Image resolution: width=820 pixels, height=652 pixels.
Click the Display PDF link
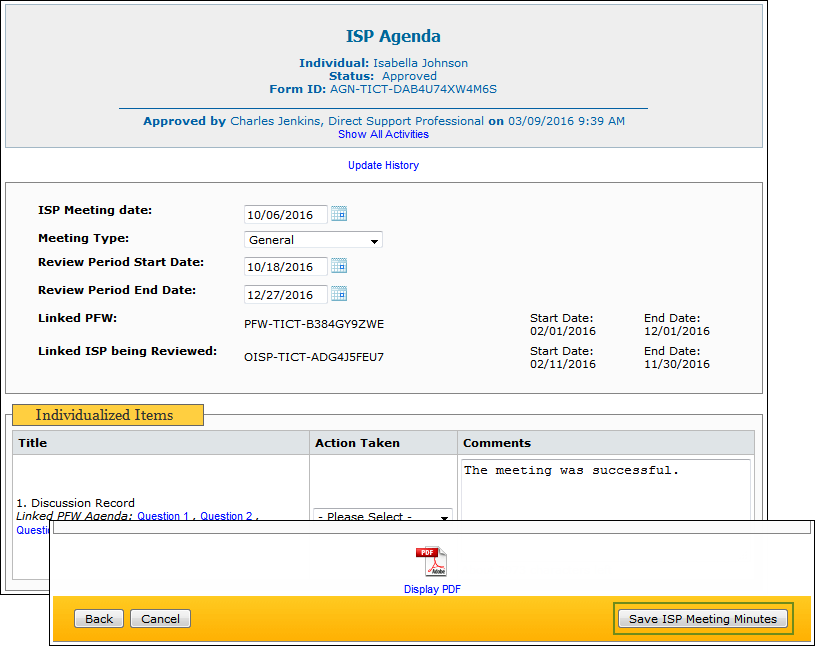[x=432, y=589]
